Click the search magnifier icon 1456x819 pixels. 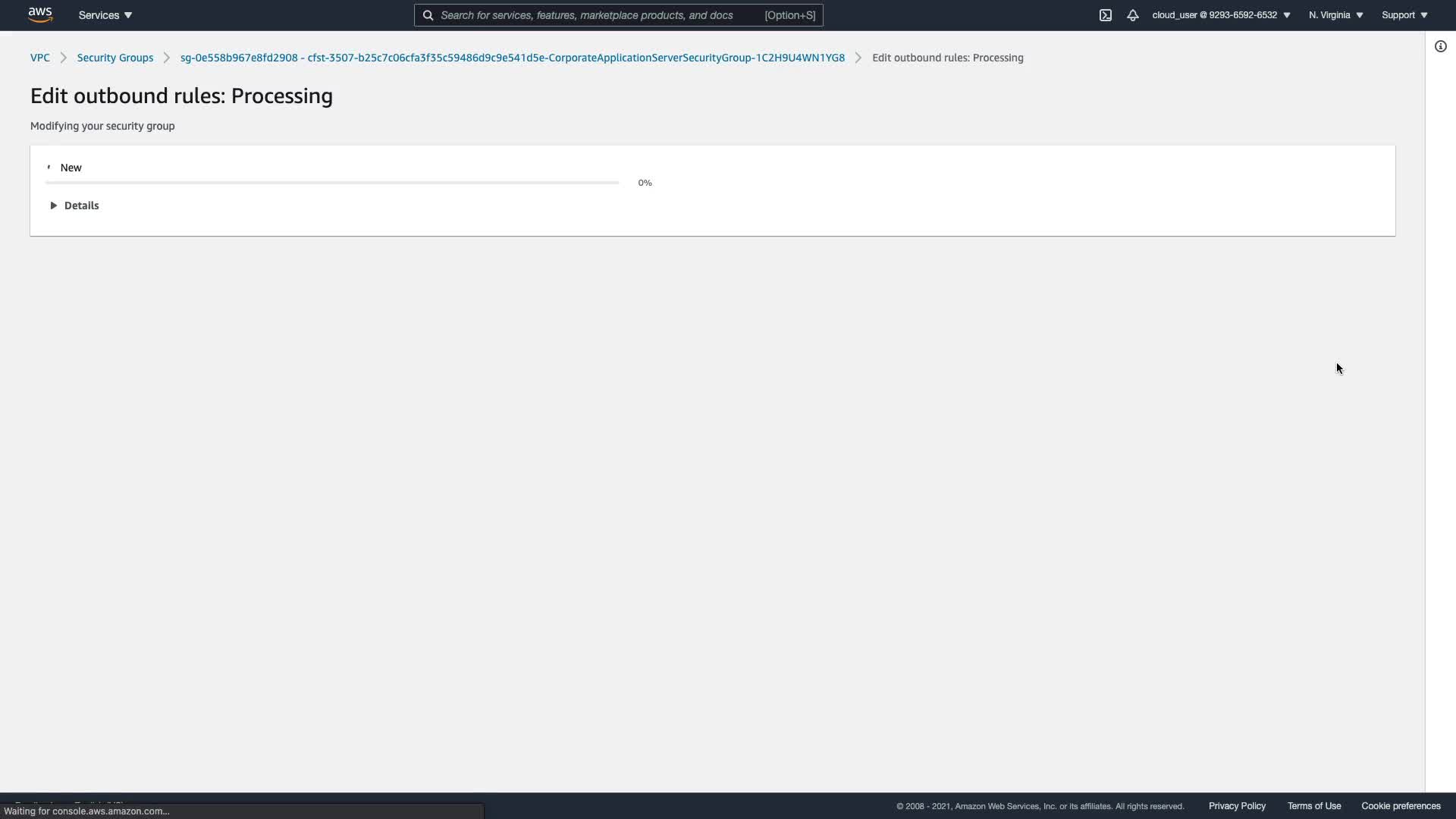[428, 15]
